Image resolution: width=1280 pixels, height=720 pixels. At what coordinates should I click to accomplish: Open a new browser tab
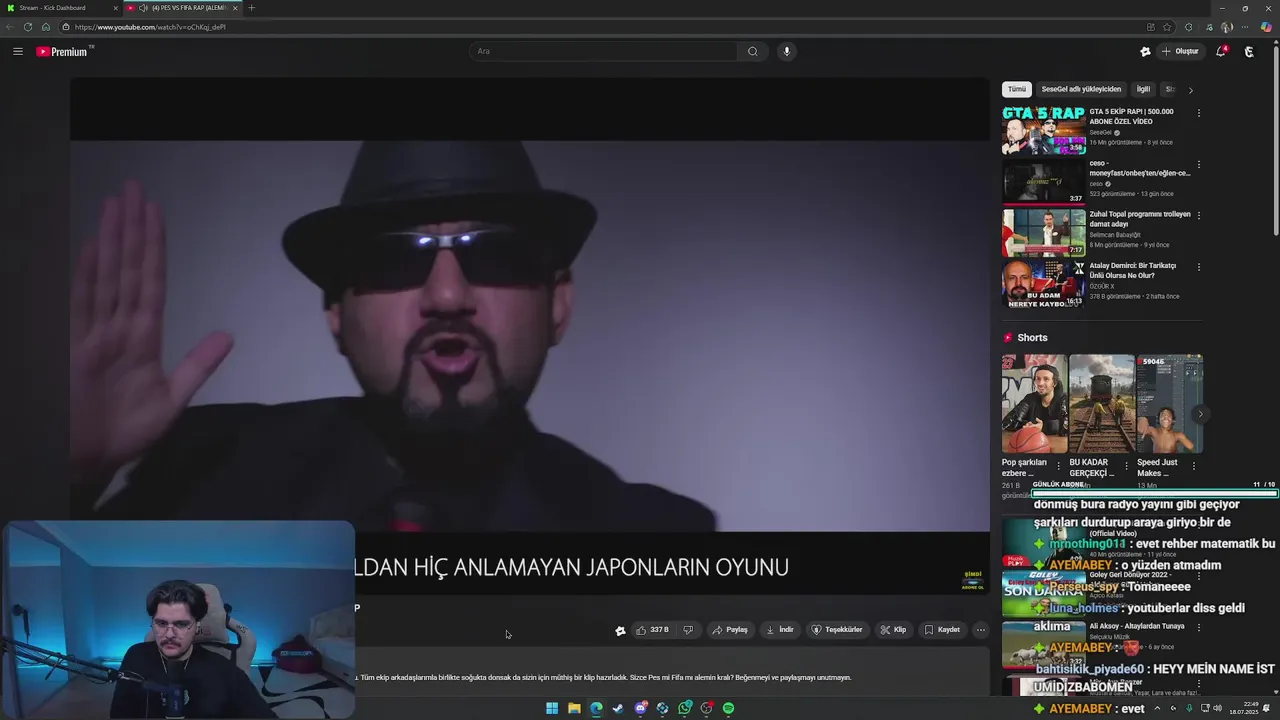251,8
